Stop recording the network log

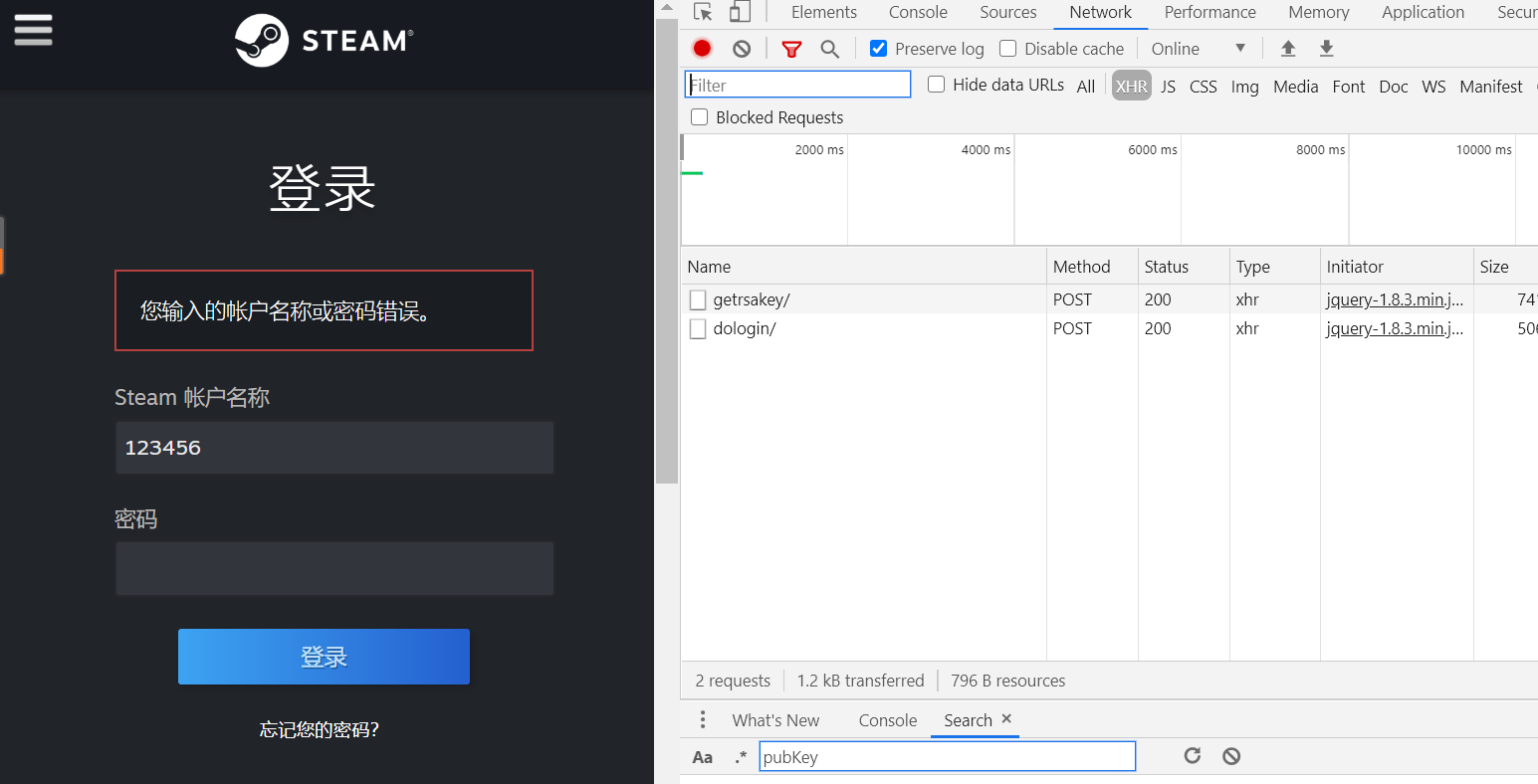tap(702, 48)
